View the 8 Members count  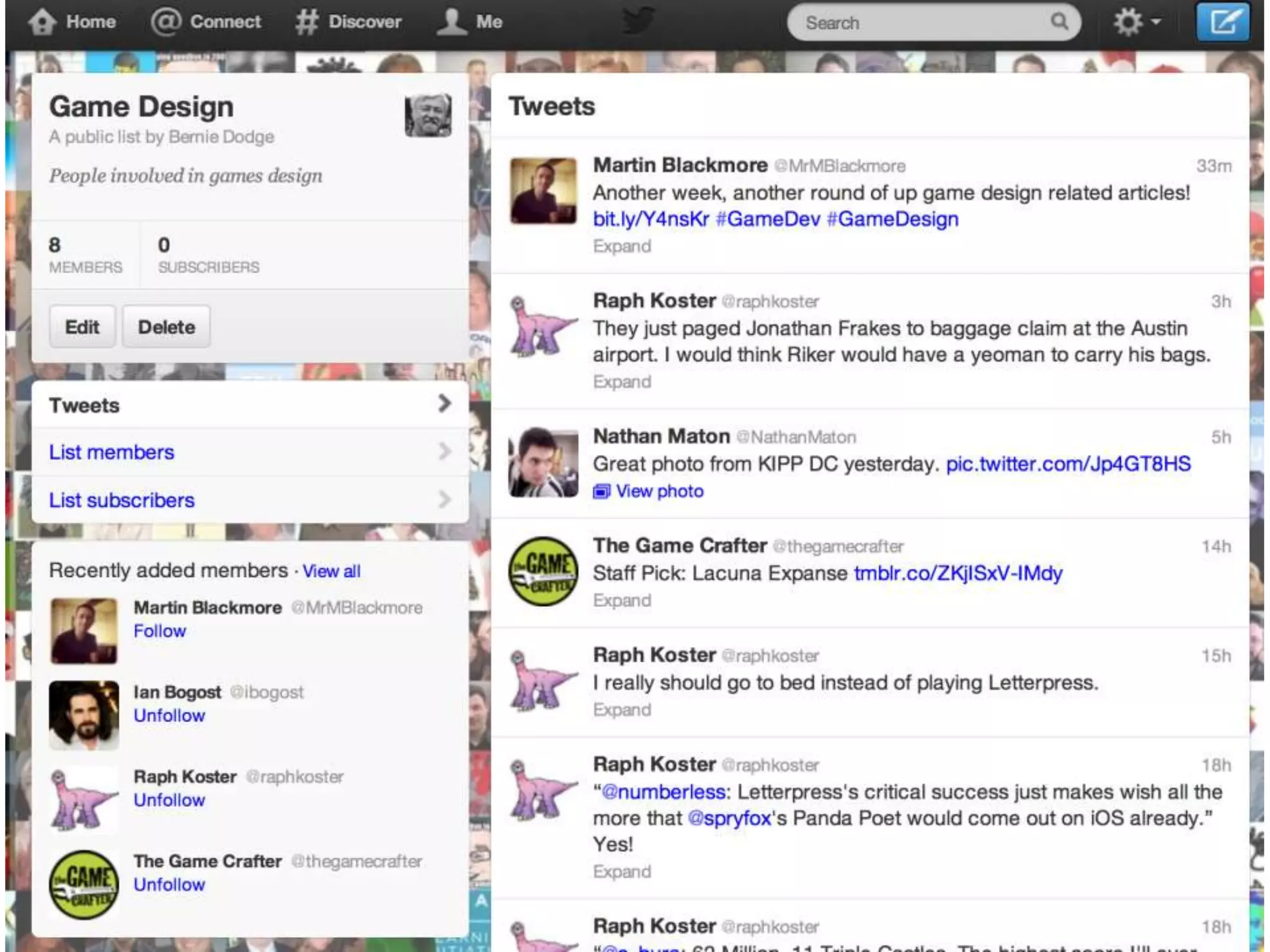[x=86, y=255]
